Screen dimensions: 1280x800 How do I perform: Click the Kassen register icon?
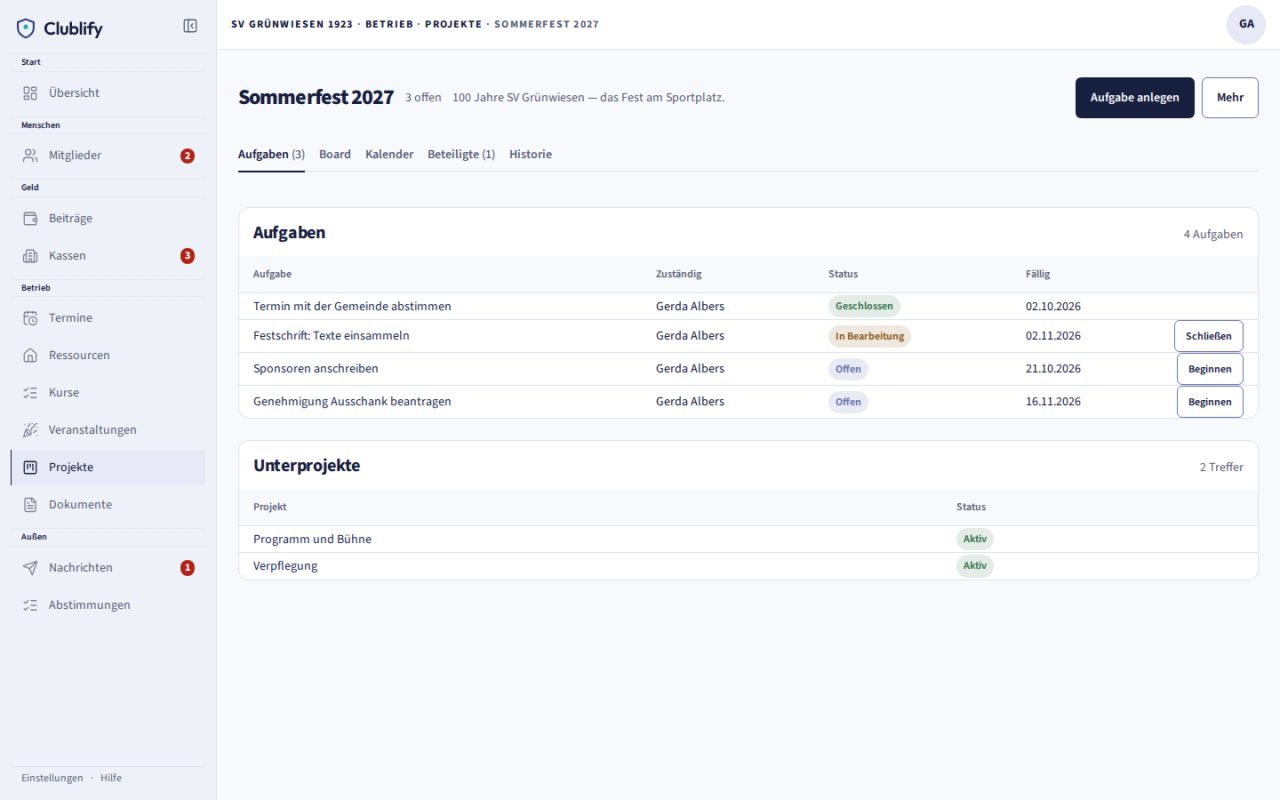click(x=30, y=256)
